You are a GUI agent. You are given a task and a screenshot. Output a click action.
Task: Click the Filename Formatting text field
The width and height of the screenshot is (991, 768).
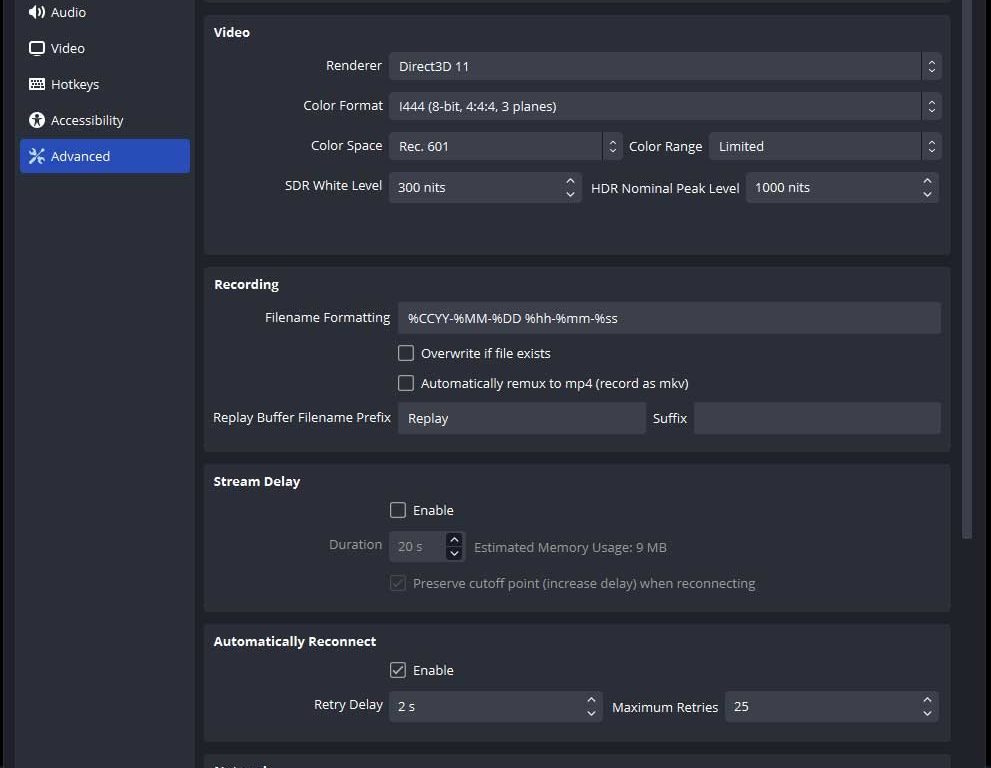pos(668,318)
